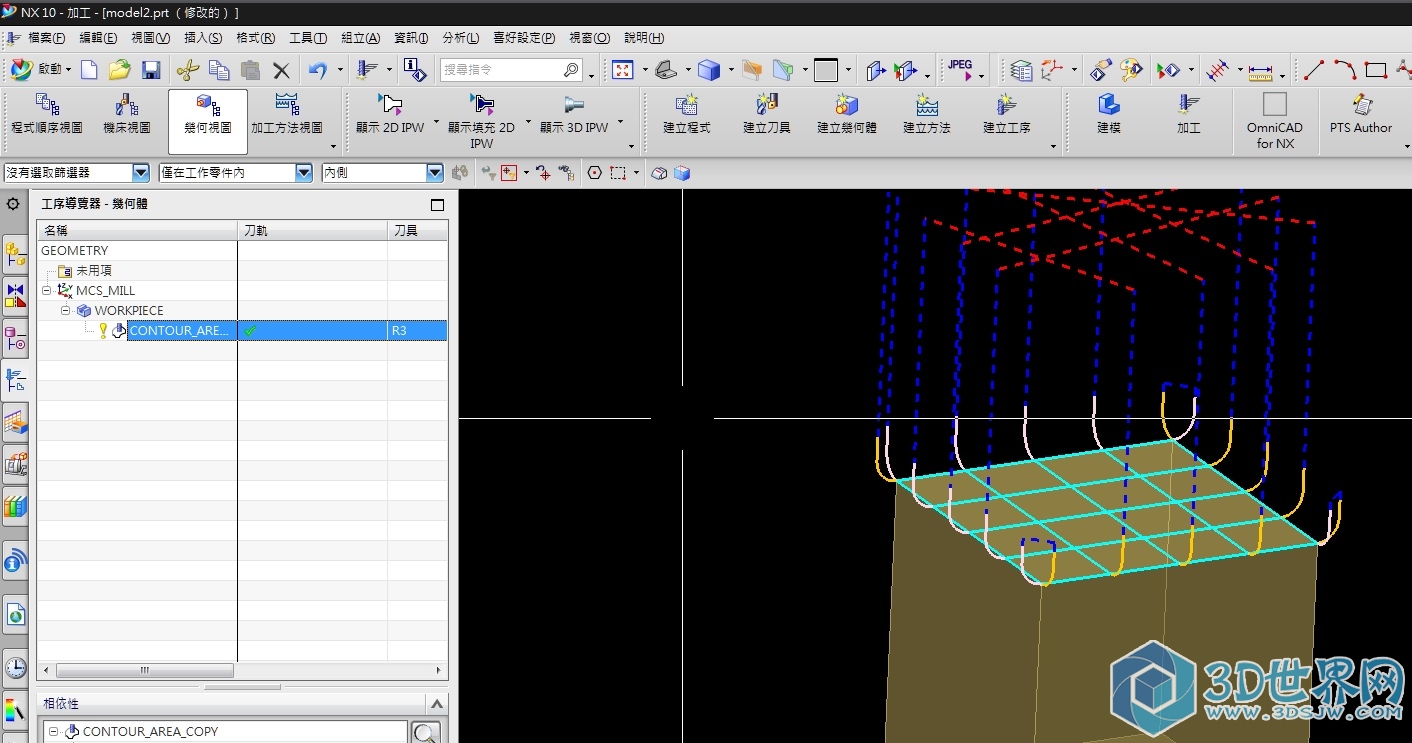Click 建立程式 (Create Program)
1412x743 pixels.
[687, 114]
